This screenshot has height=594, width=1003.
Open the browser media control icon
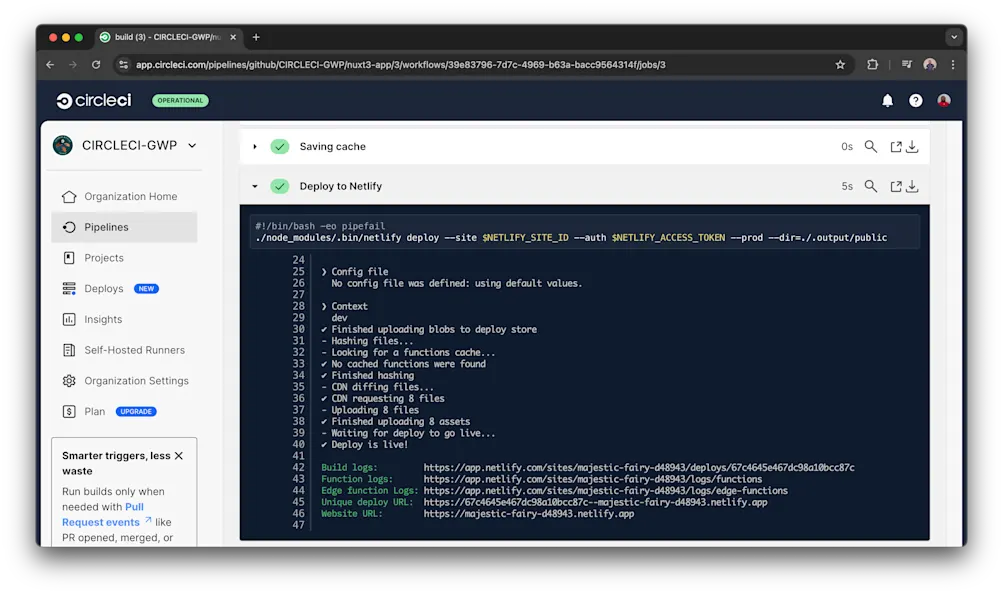tap(906, 65)
